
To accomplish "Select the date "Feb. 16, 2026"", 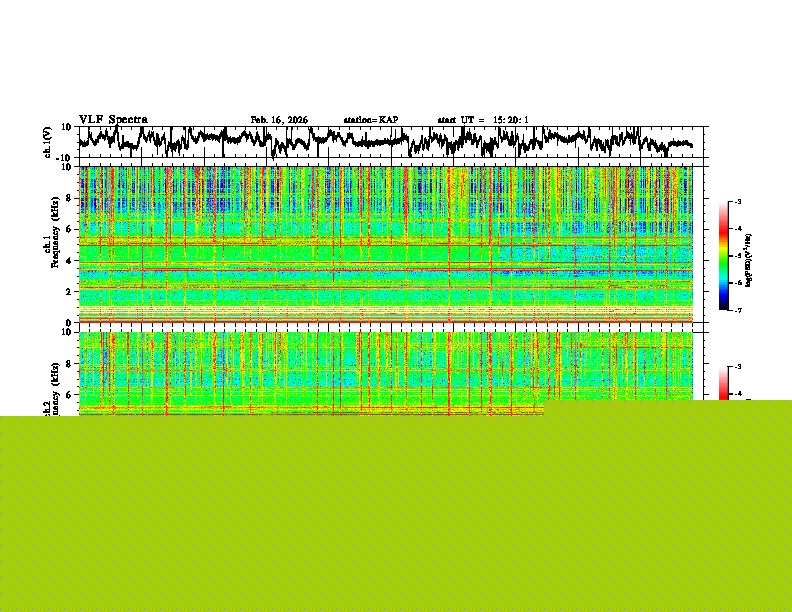I will pos(279,120).
